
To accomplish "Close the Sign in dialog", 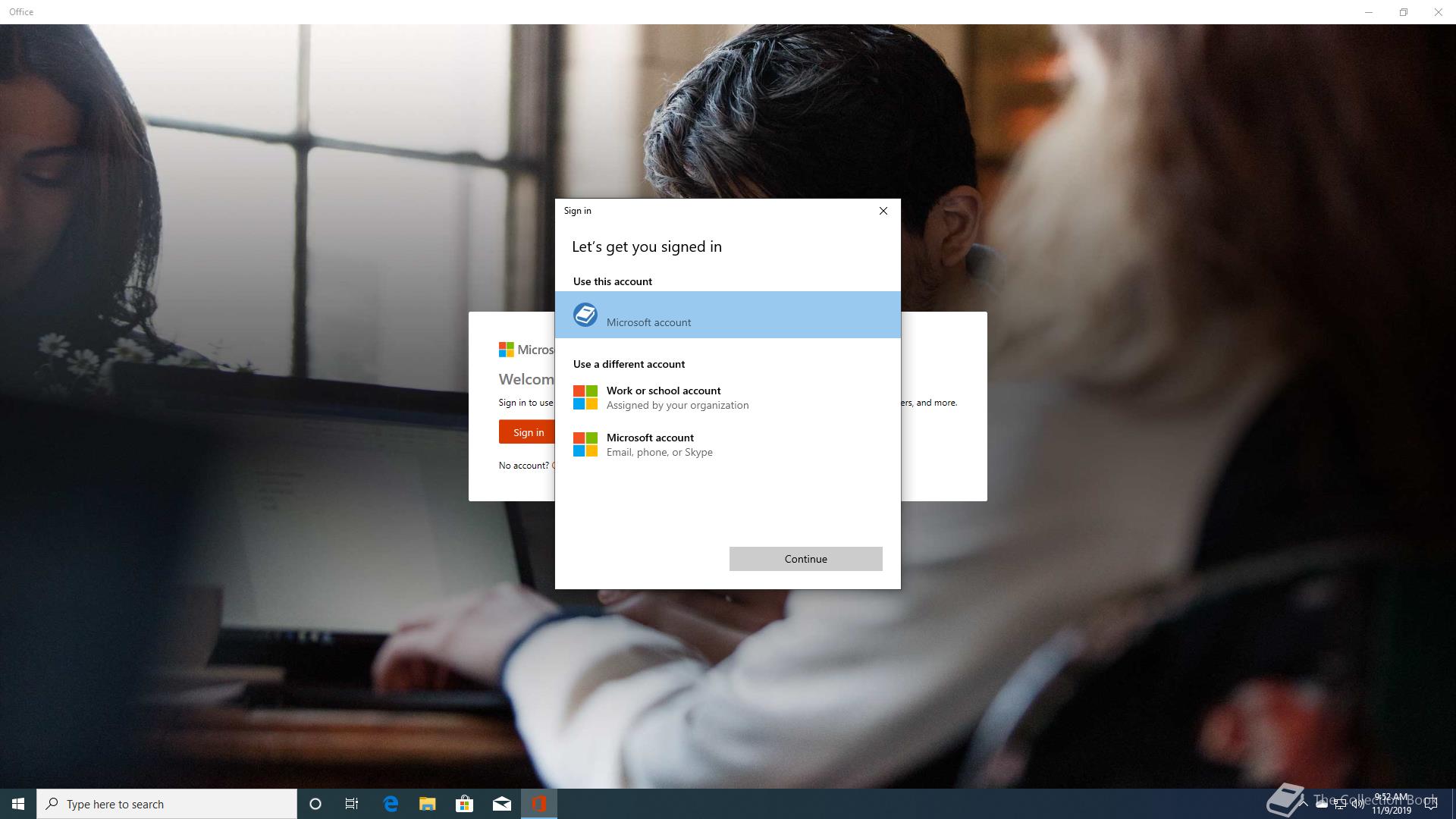I will click(883, 211).
